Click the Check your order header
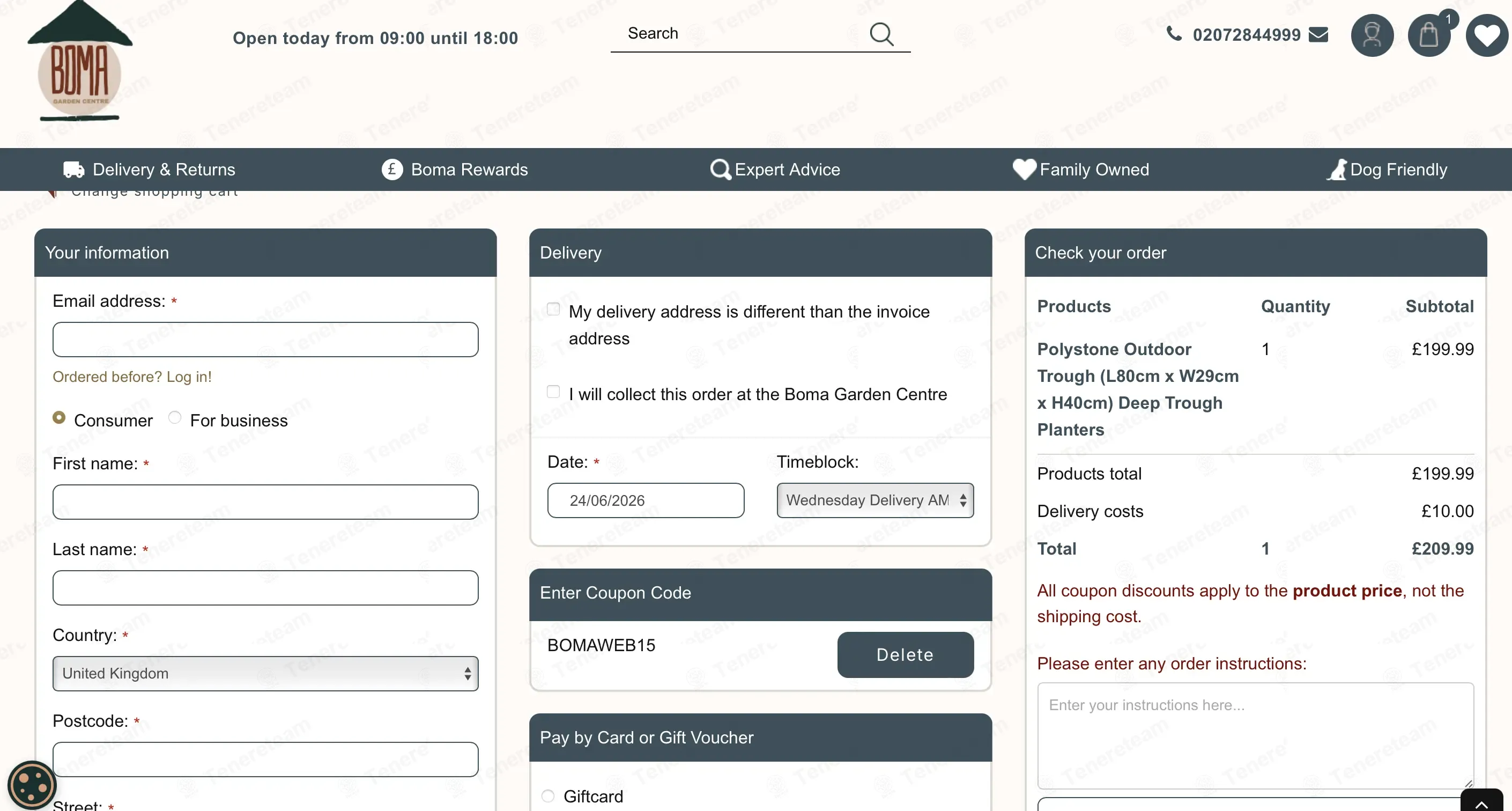The image size is (1512, 811). click(1256, 253)
